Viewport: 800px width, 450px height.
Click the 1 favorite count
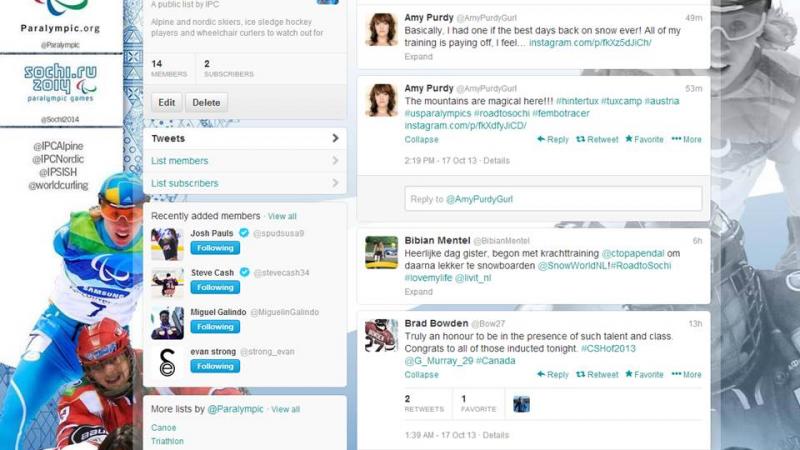point(478,404)
